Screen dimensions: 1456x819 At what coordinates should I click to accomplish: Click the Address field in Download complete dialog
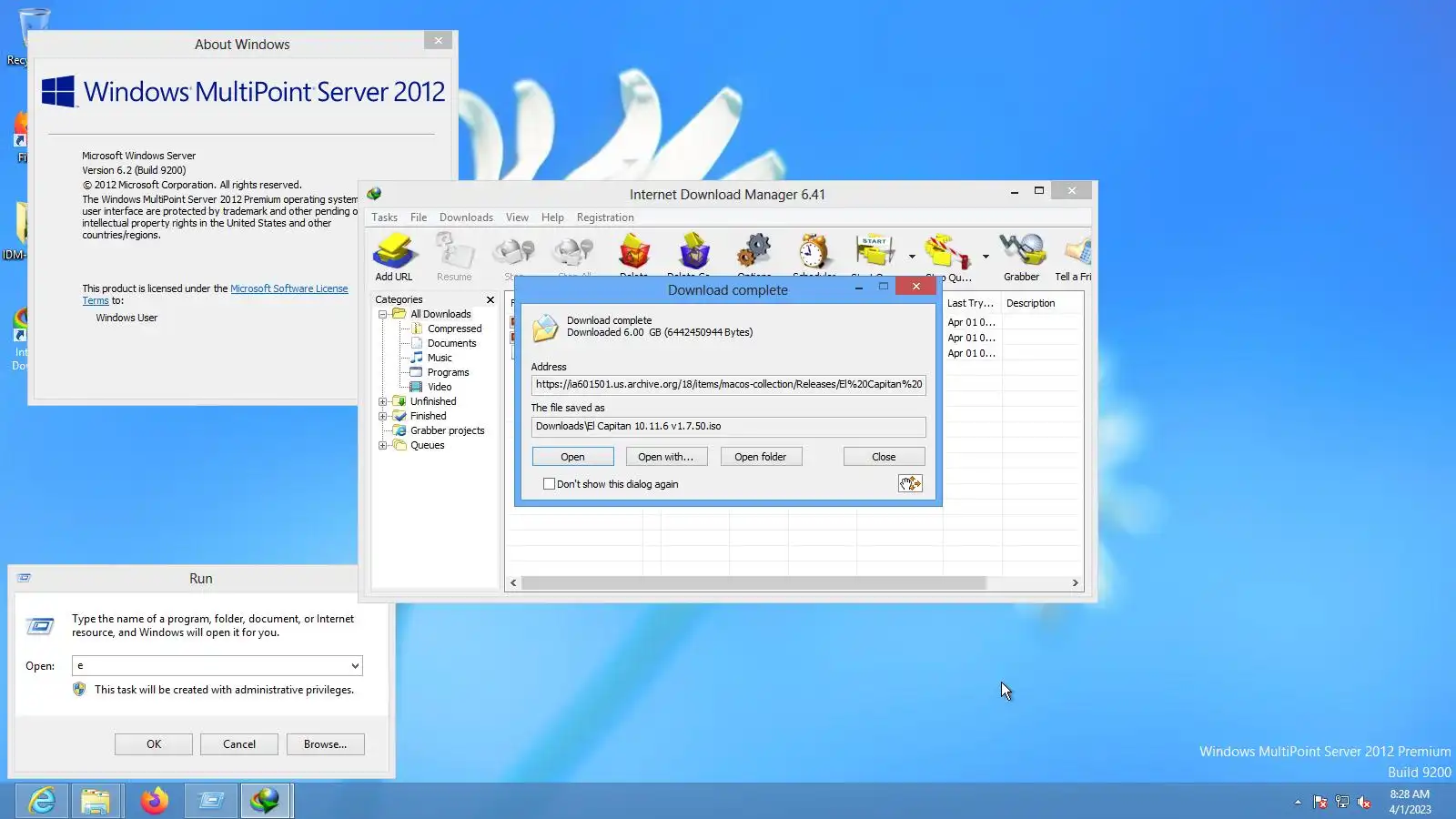click(x=729, y=384)
